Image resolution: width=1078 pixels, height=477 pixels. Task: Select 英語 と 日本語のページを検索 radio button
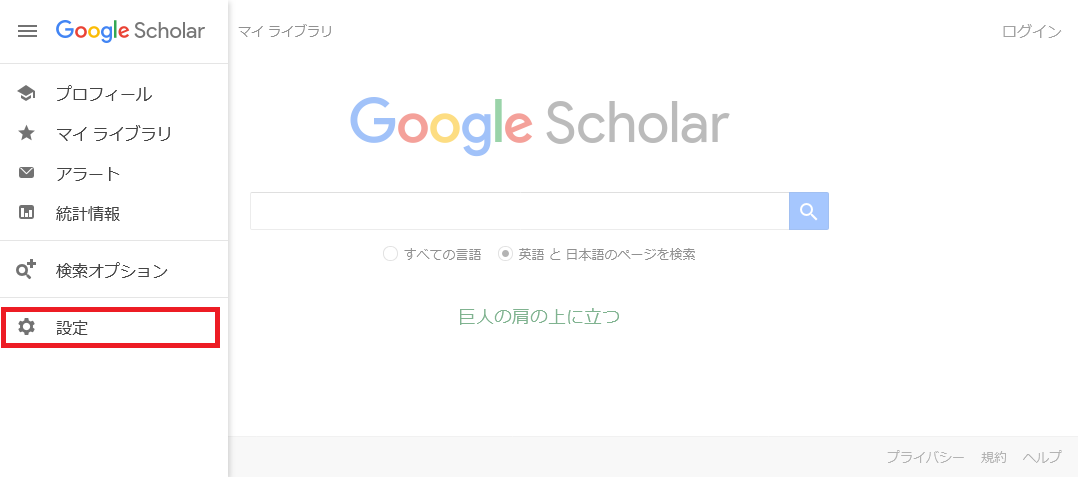[x=505, y=254]
